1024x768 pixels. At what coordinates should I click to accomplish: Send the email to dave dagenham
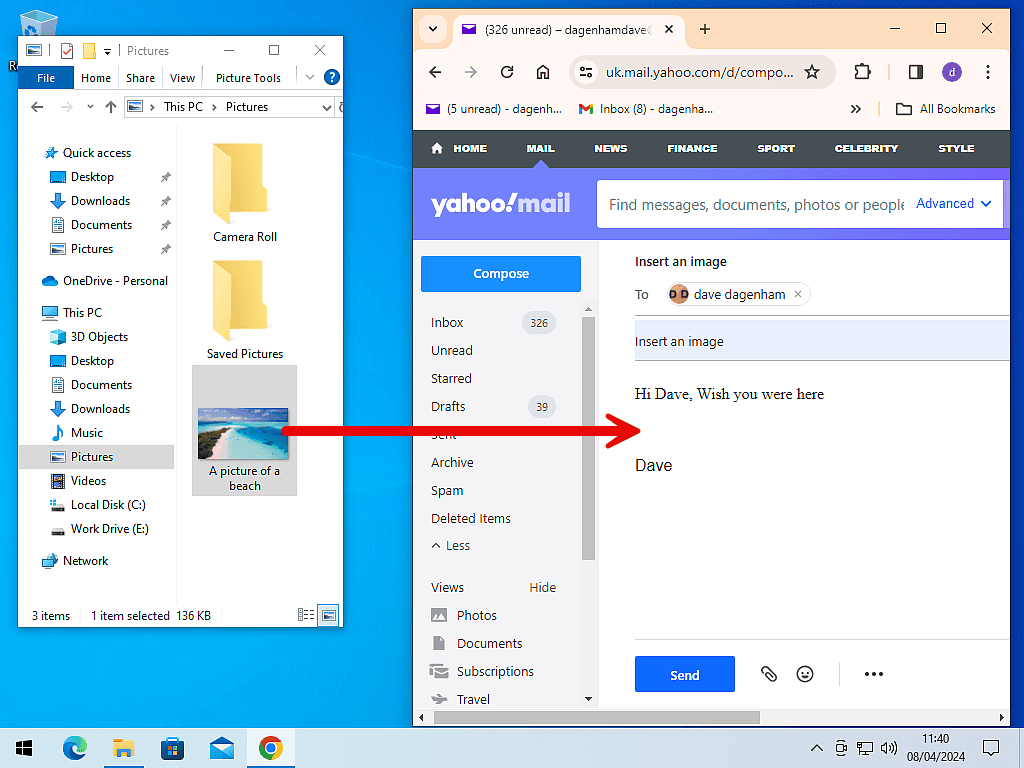click(x=684, y=674)
